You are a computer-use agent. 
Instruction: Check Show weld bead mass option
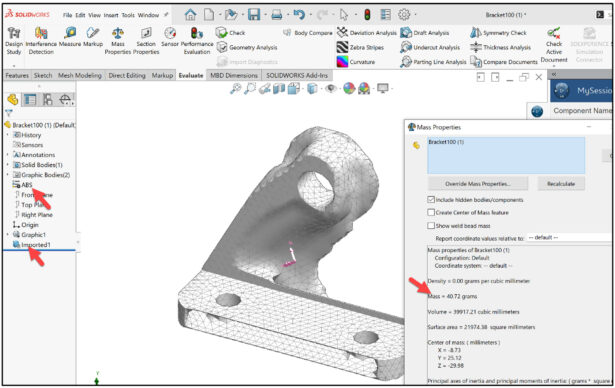431,226
